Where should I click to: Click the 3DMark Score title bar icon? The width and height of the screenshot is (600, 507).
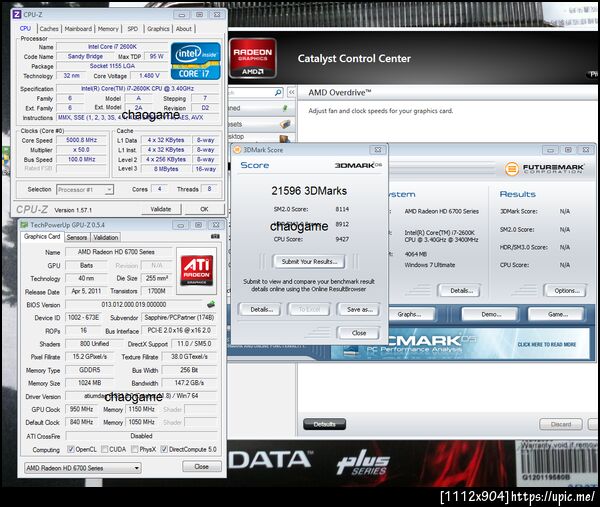(x=237, y=150)
